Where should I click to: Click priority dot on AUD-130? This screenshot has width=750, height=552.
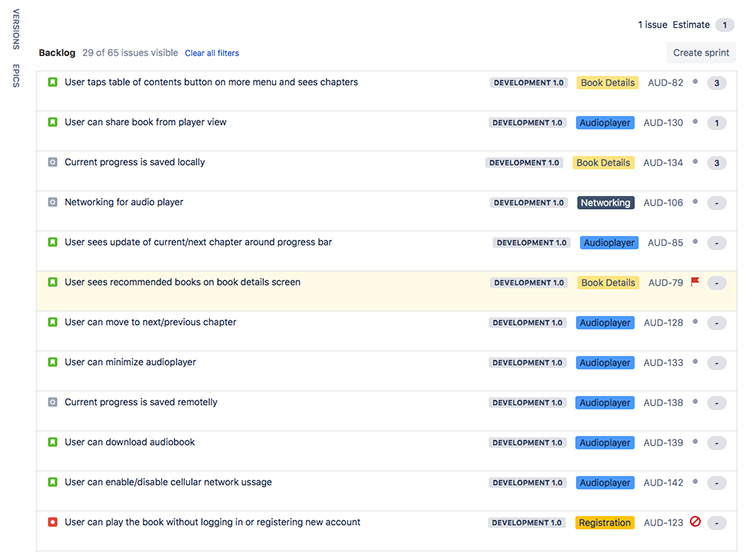[695, 121]
